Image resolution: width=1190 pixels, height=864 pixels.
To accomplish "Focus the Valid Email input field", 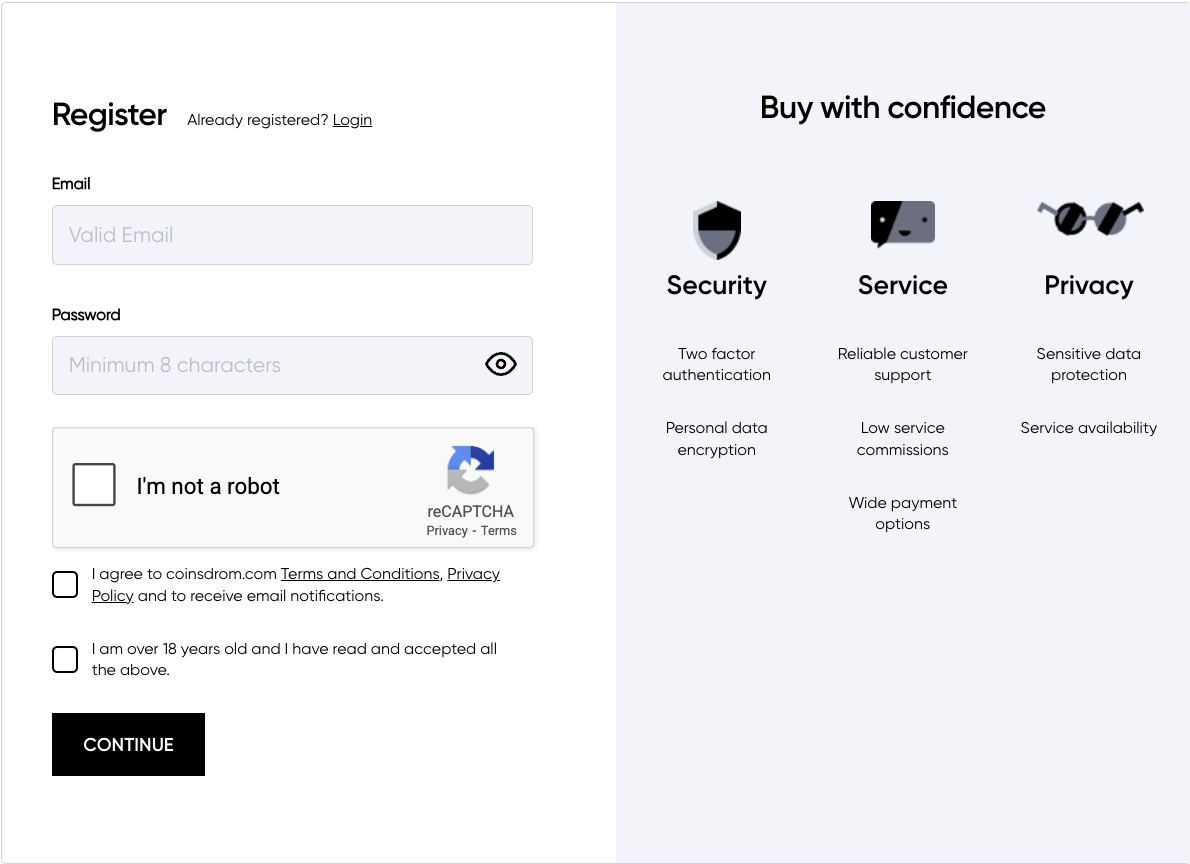I will (x=292, y=235).
